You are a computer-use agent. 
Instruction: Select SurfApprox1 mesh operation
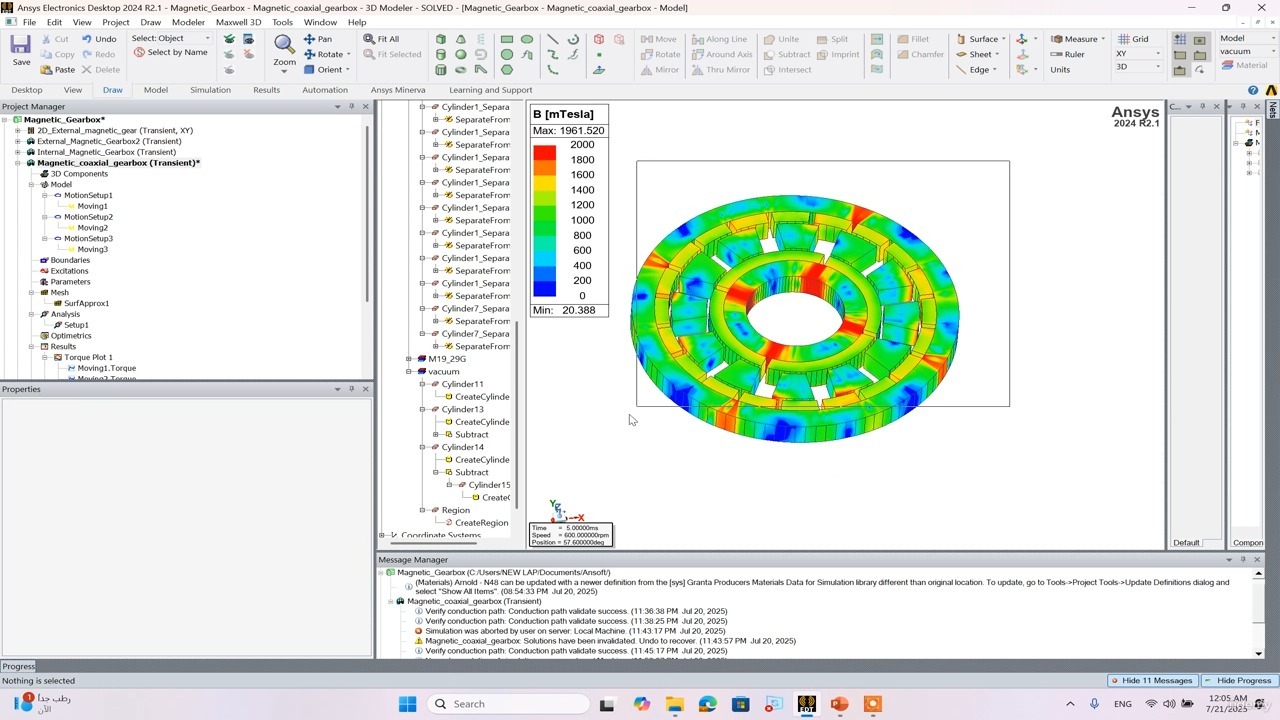pyautogui.click(x=86, y=303)
